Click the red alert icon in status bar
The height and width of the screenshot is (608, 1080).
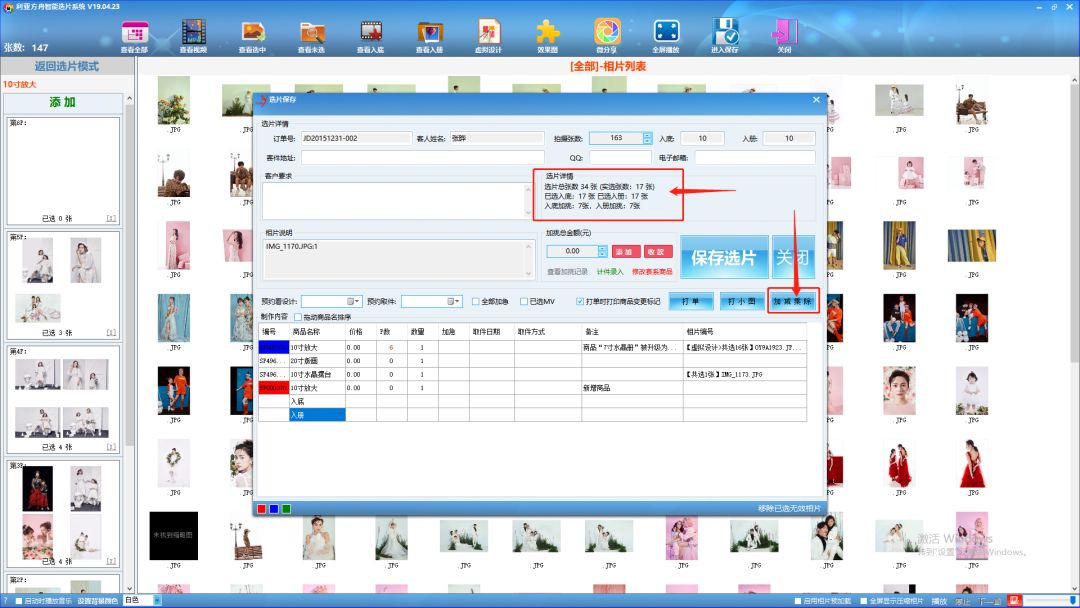click(x=1014, y=601)
